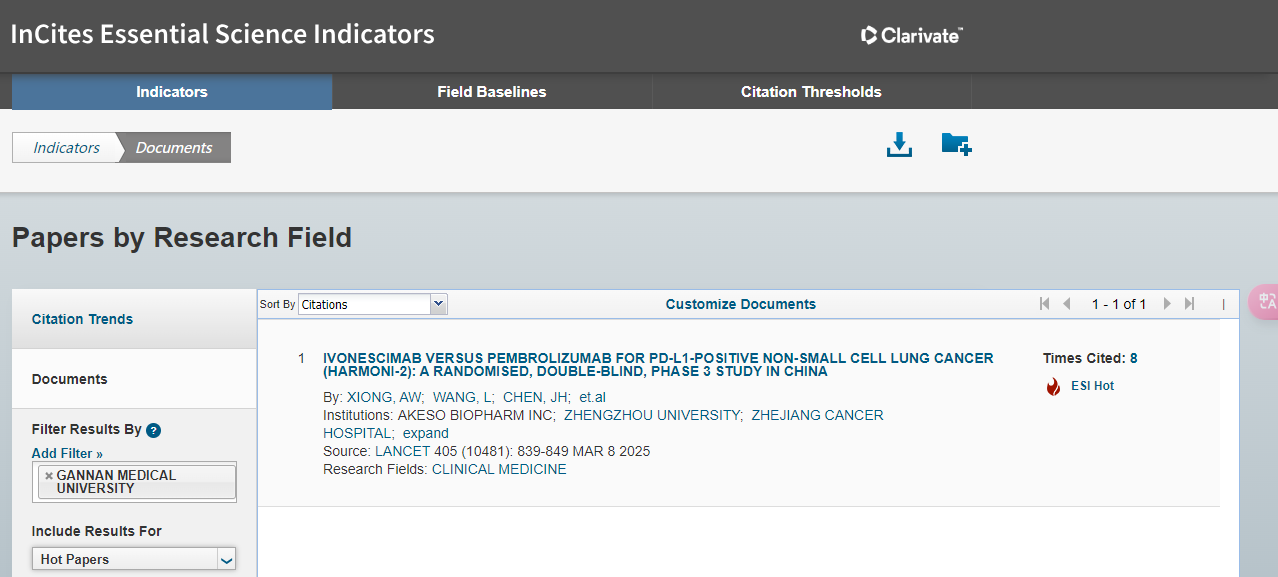This screenshot has width=1278, height=577.
Task: Open the Citation Thresholds tab
Action: [811, 92]
